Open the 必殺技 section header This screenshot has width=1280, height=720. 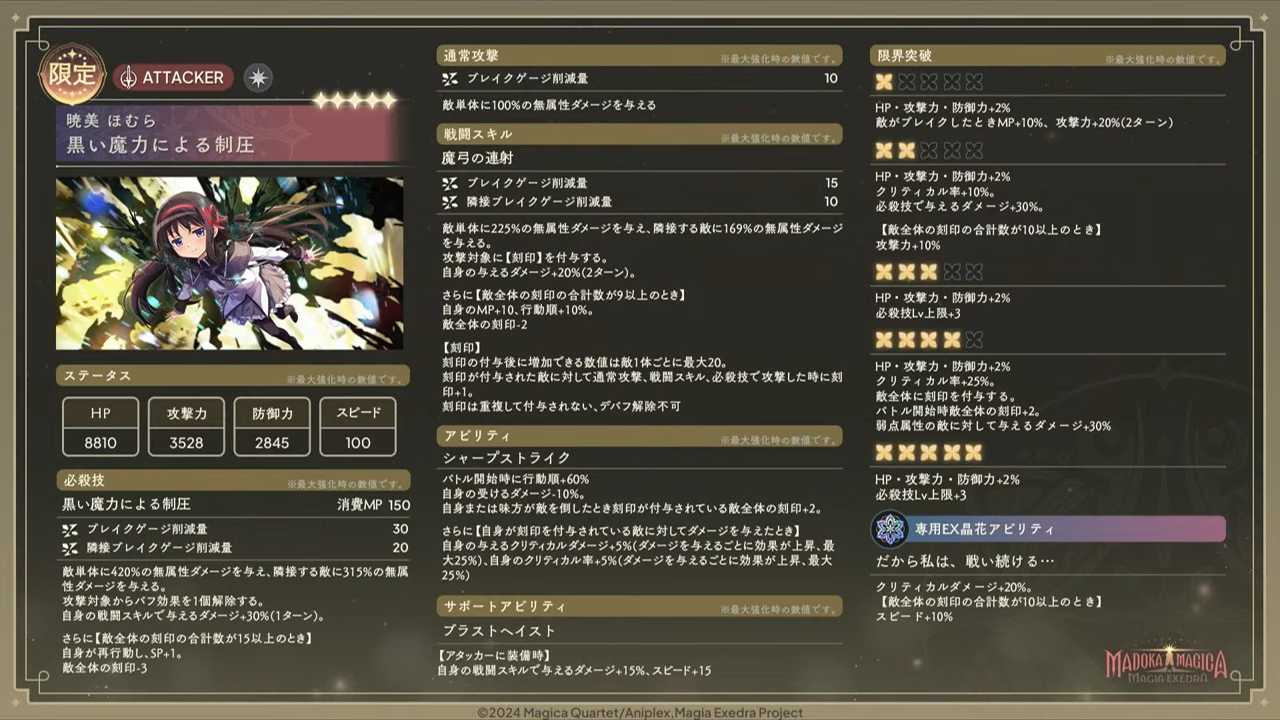click(x=232, y=481)
